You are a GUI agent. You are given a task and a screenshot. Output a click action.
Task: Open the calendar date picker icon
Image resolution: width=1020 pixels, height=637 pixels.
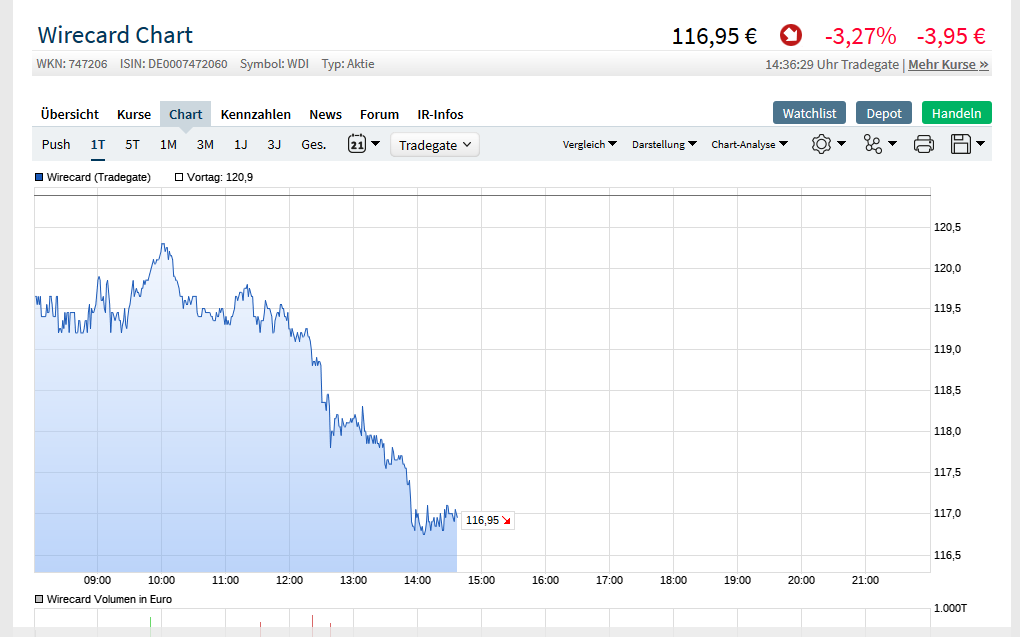(x=356, y=144)
